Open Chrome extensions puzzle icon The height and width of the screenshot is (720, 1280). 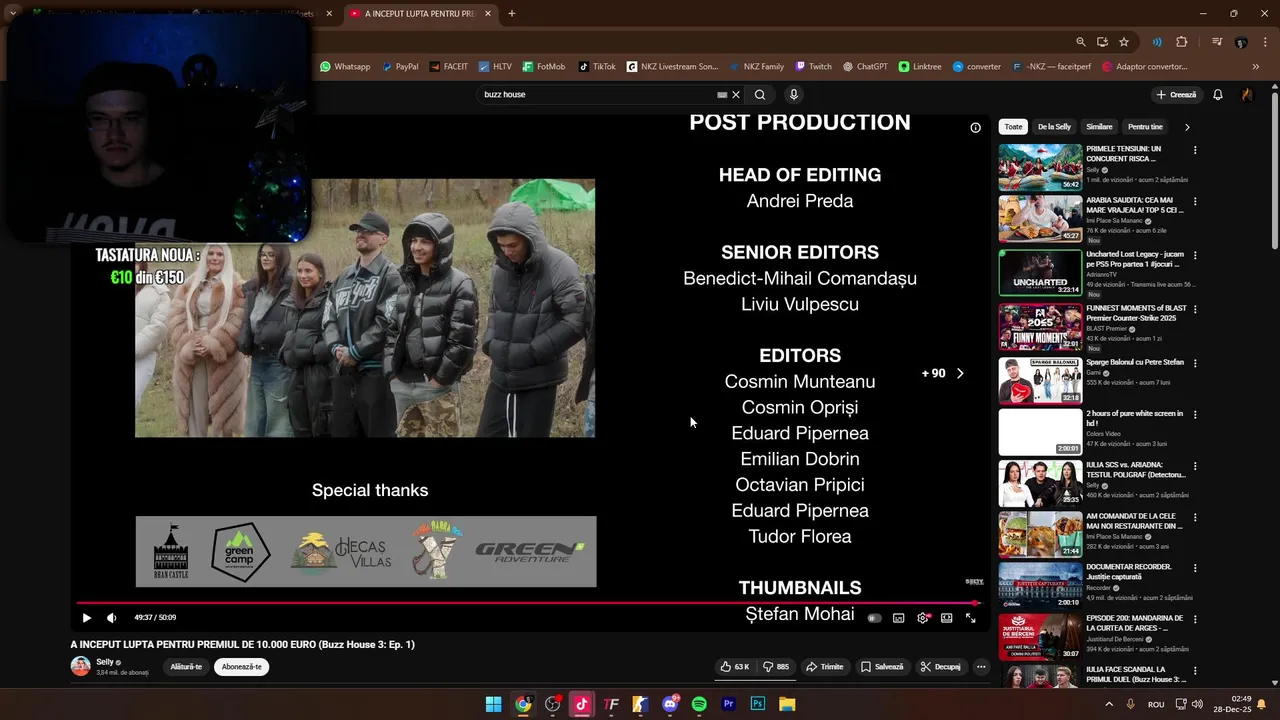point(1182,42)
